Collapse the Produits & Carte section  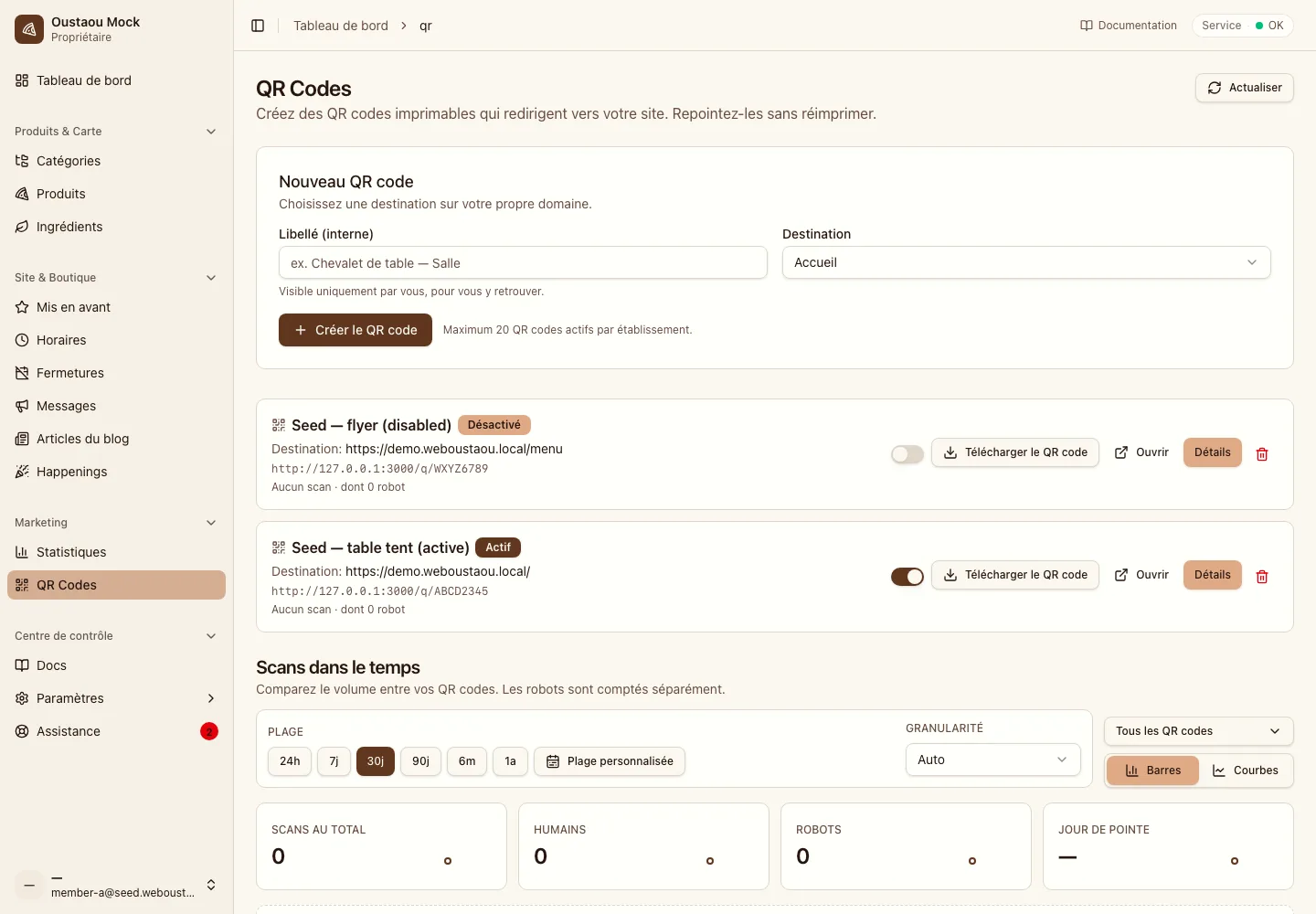click(x=116, y=132)
